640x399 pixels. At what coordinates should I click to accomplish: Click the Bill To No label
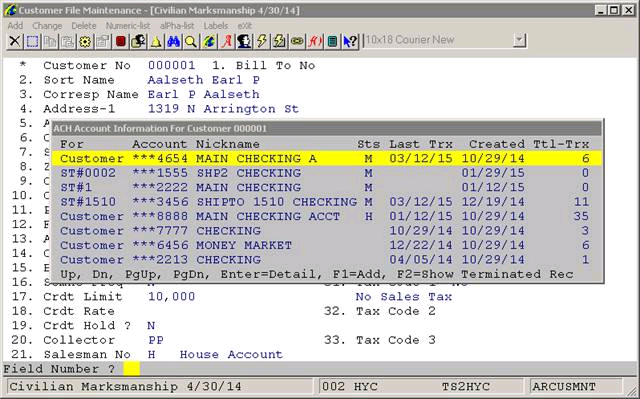point(276,65)
